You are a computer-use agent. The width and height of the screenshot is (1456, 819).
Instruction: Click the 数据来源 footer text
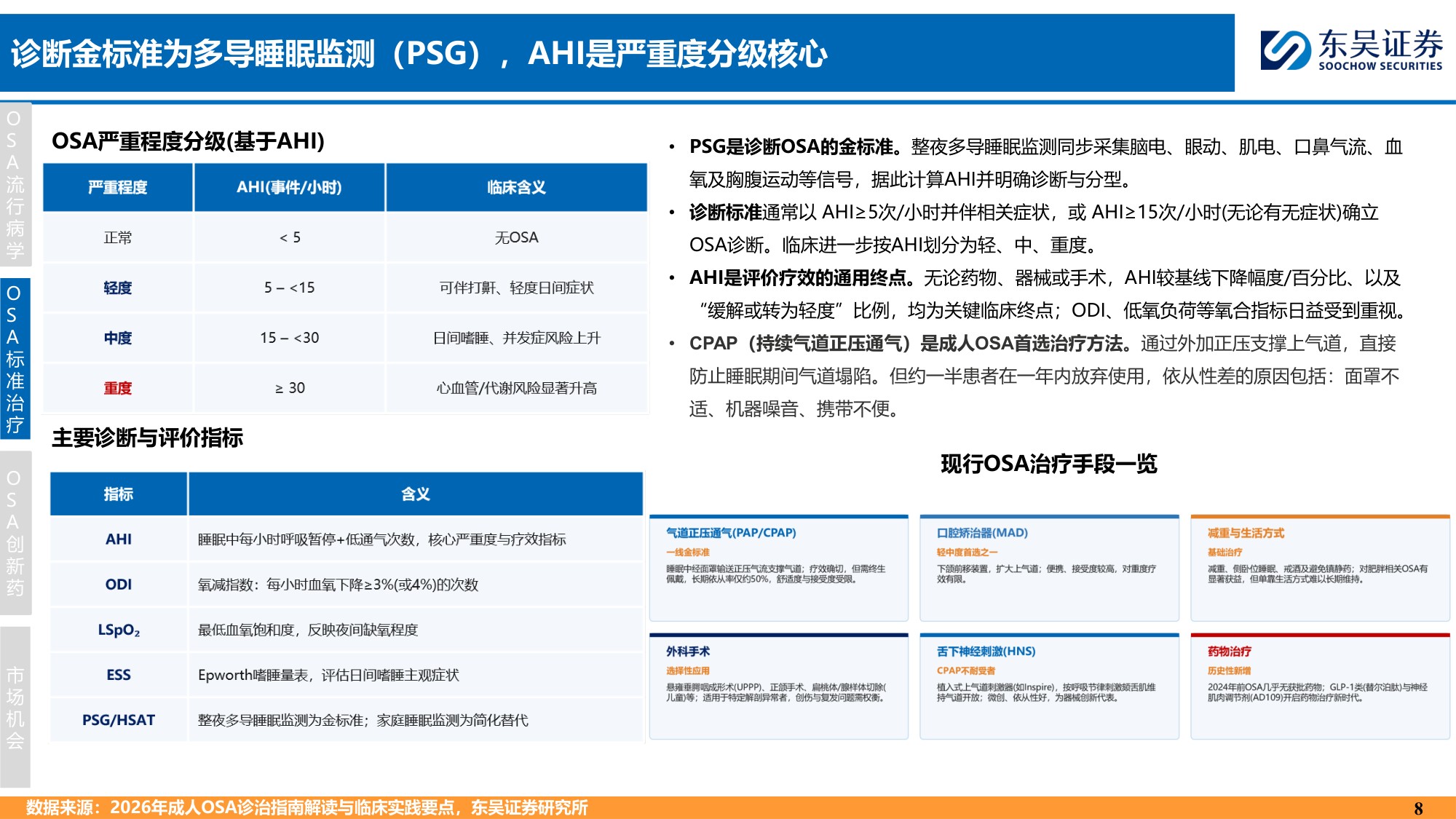click(x=306, y=807)
